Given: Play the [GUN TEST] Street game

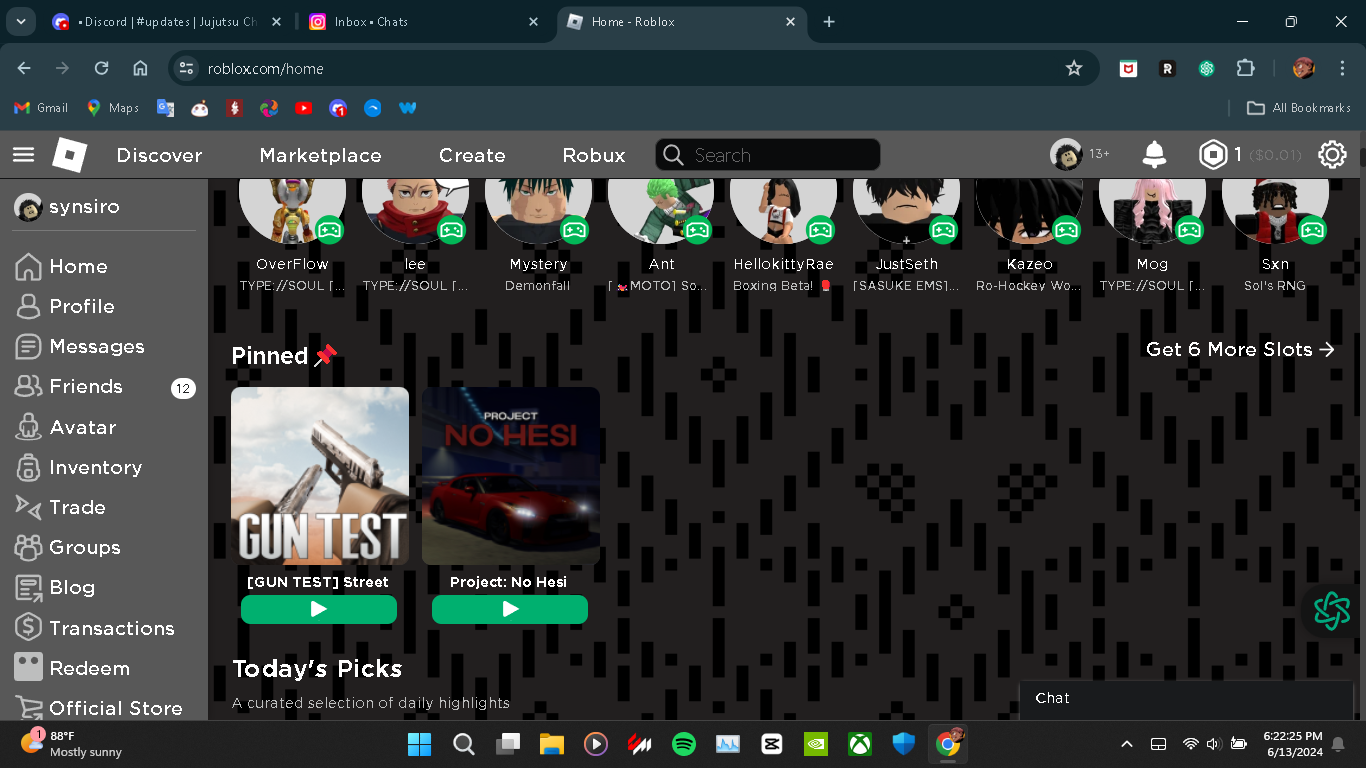Looking at the screenshot, I should [319, 609].
